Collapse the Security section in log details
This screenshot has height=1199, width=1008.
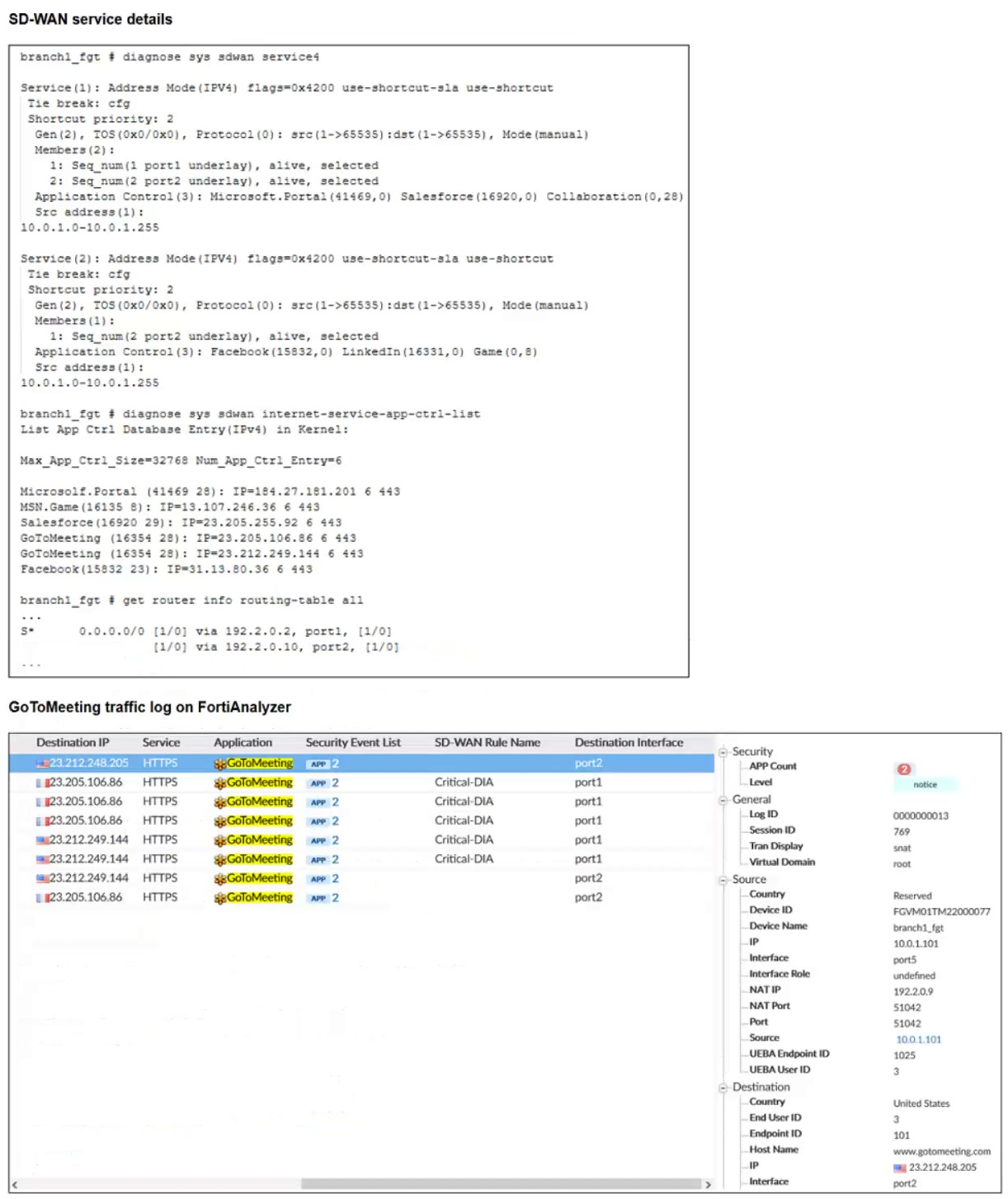[723, 752]
